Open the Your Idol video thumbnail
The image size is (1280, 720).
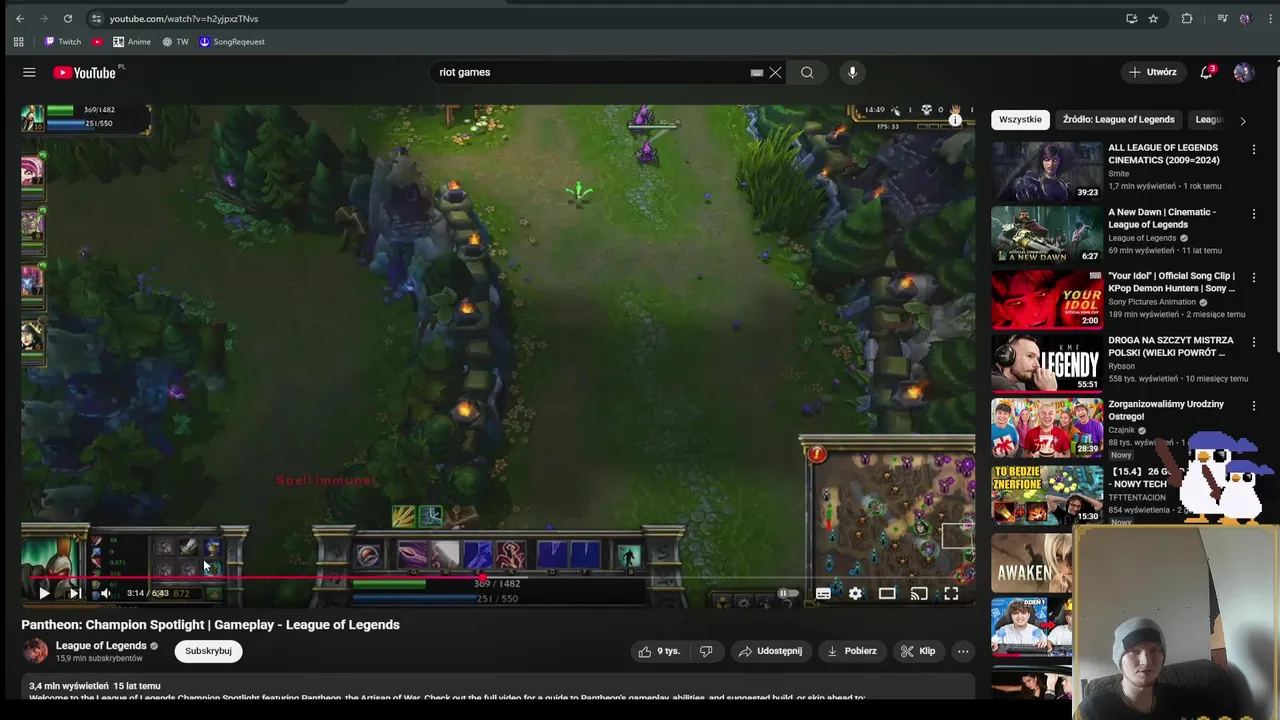[x=1047, y=299]
